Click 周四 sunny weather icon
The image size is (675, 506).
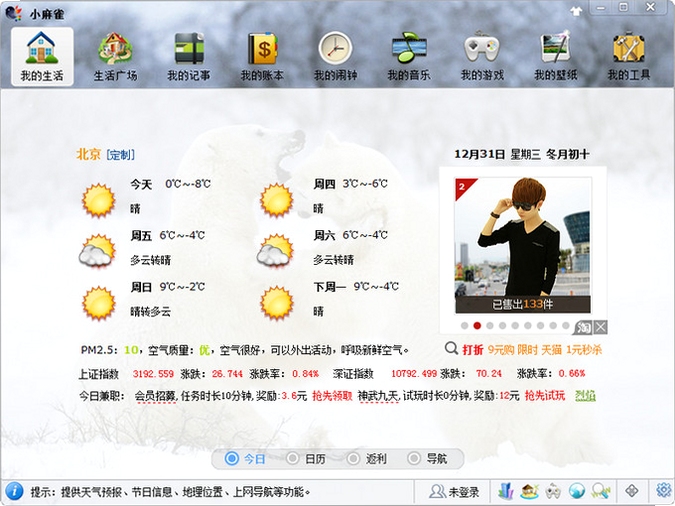pyautogui.click(x=276, y=200)
